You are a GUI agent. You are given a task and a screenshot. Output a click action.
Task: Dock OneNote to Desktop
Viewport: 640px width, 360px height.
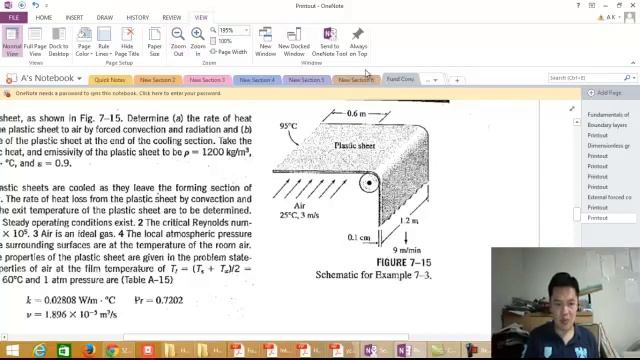pos(59,42)
